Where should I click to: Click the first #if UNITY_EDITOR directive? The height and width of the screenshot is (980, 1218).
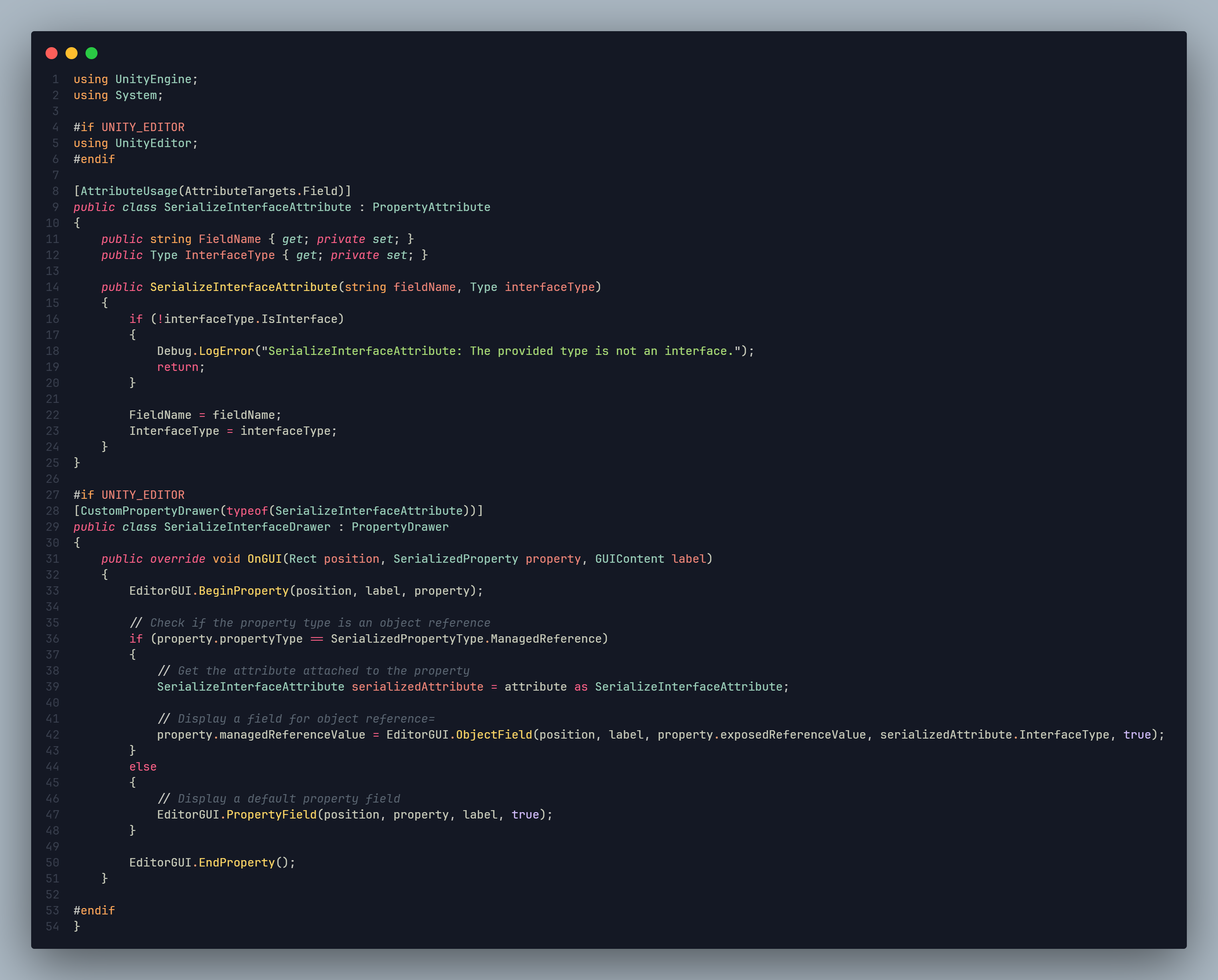click(x=129, y=127)
